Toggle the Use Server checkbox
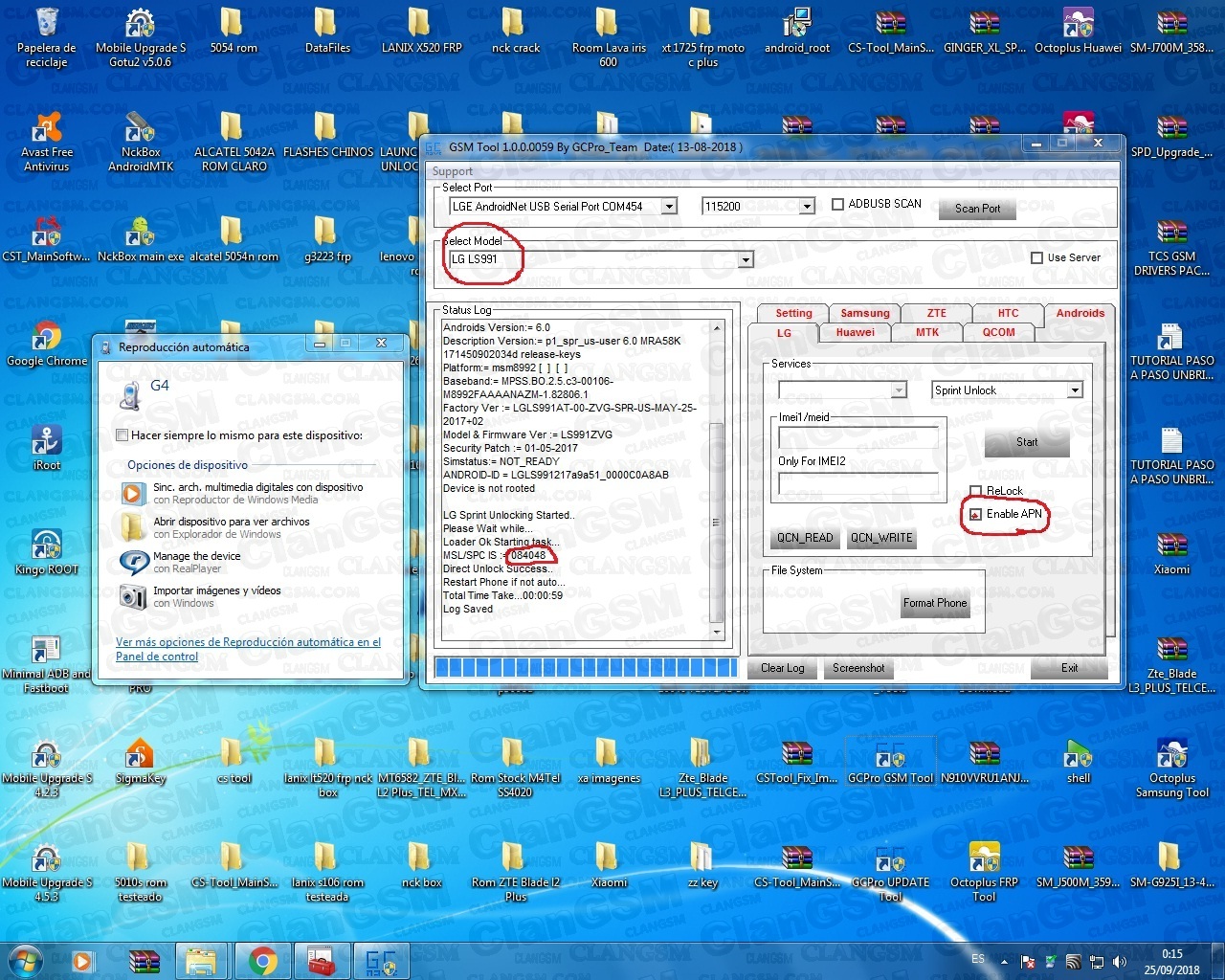The height and width of the screenshot is (980, 1225). click(1036, 257)
